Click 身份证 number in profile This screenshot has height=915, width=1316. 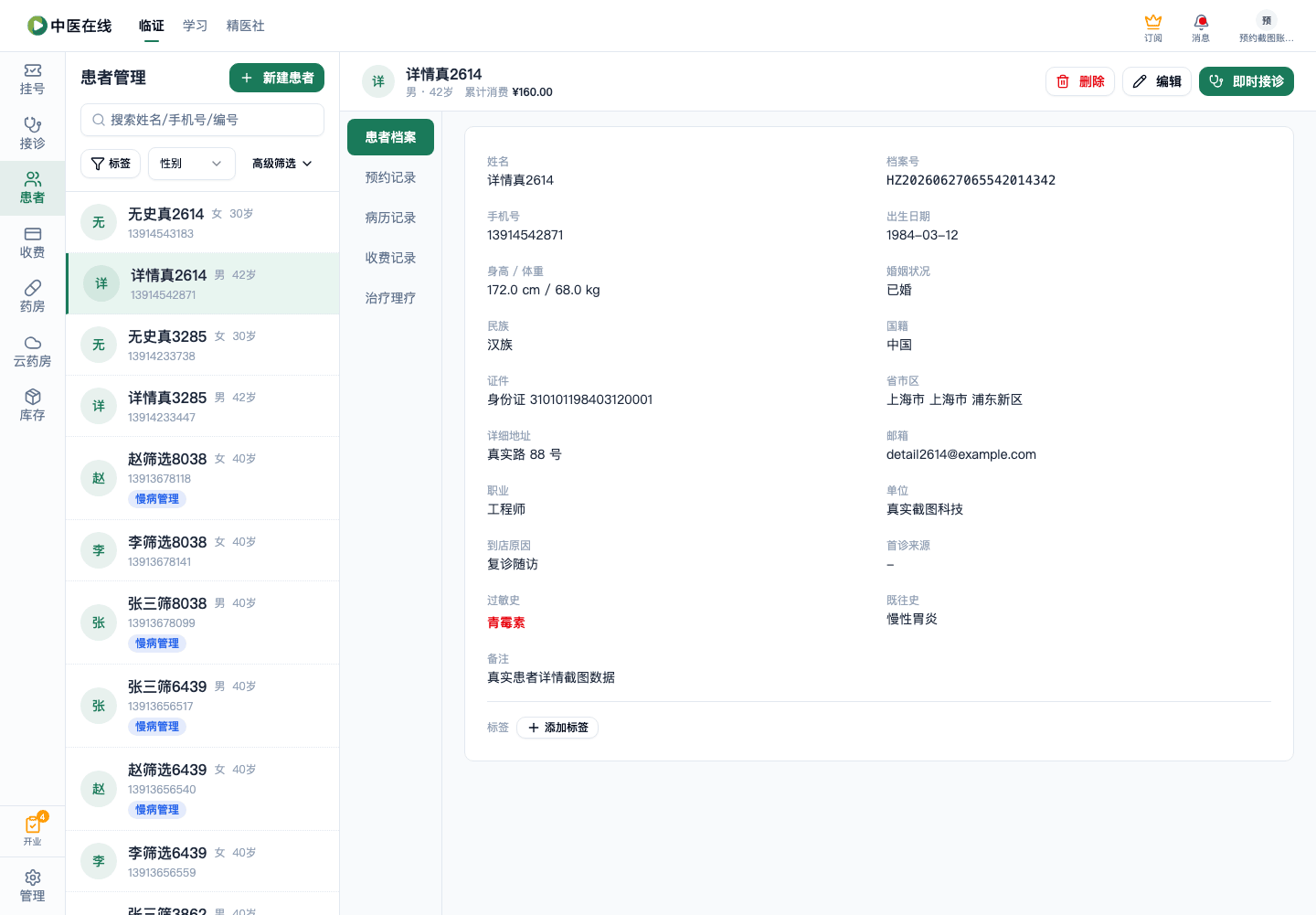tap(570, 399)
